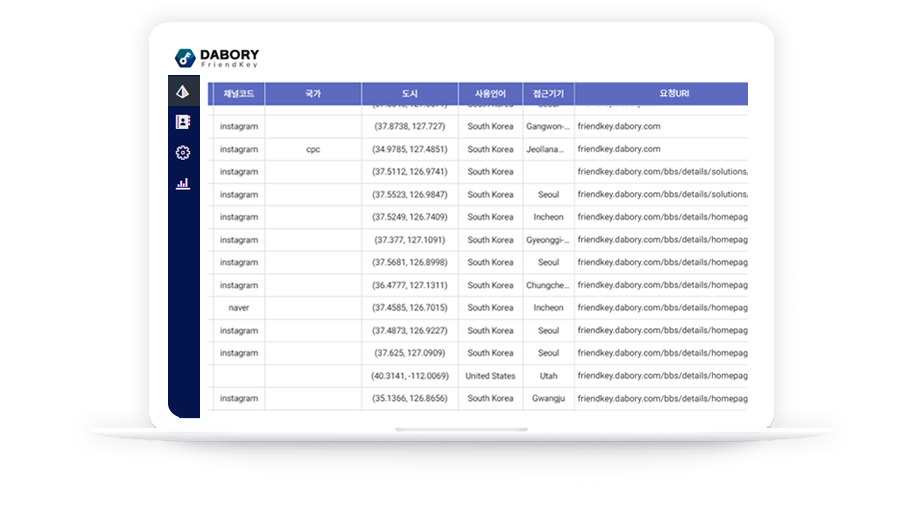Click the 요청URI column header

point(660,94)
